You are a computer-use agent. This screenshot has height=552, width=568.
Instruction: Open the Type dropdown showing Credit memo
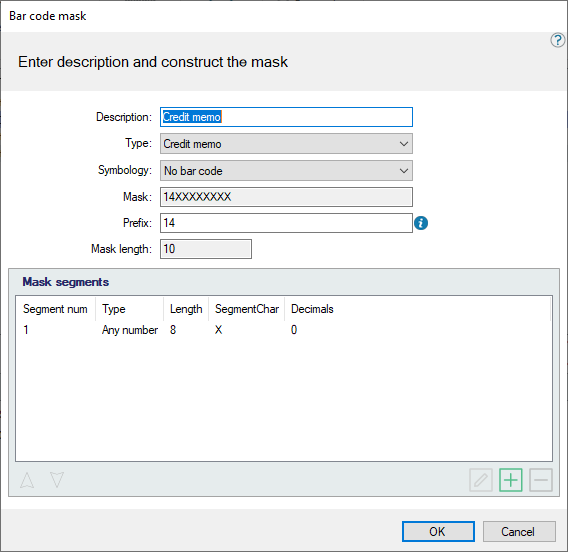point(286,144)
